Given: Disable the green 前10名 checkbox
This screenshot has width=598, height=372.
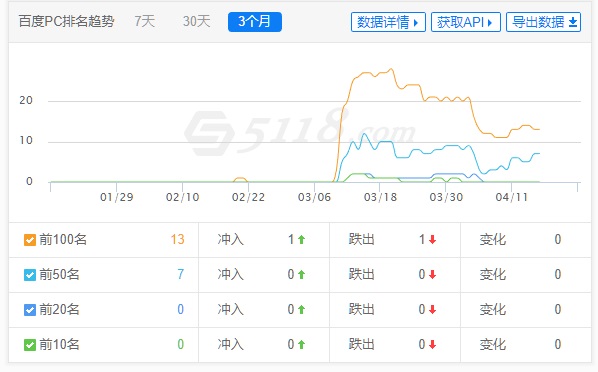Looking at the screenshot, I should pos(30,345).
